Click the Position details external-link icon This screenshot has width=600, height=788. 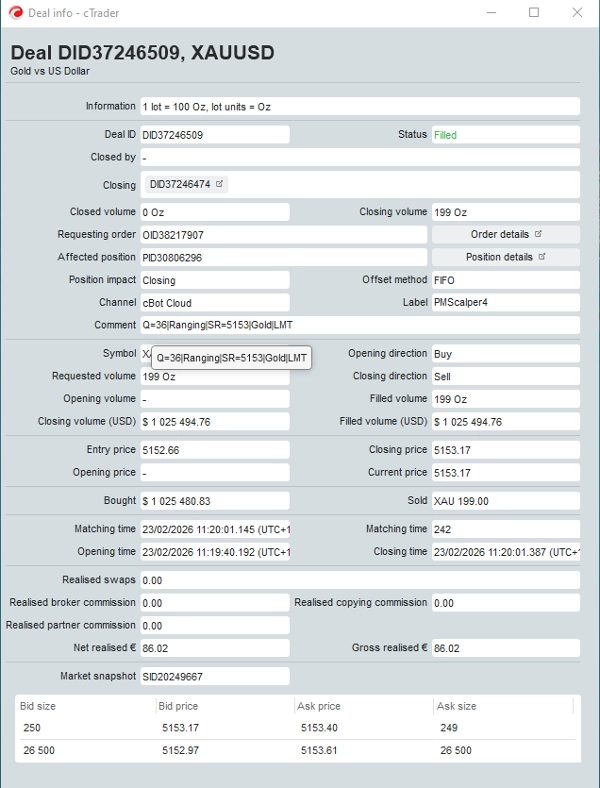542,257
